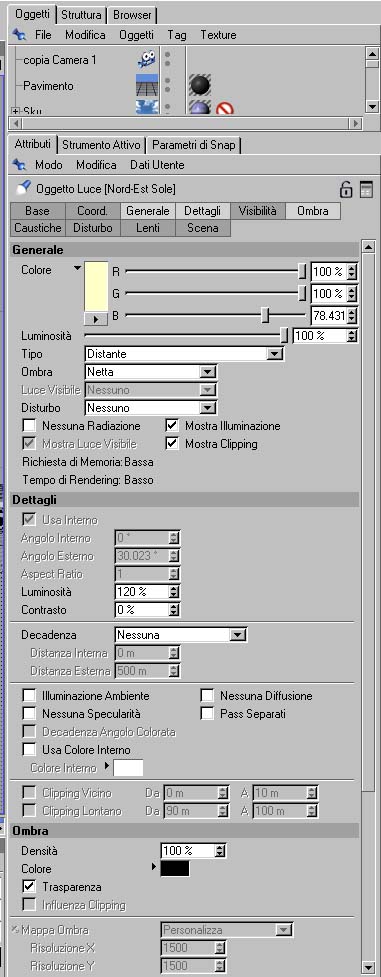Image resolution: width=381 pixels, height=977 pixels.
Task: Click the Densità 100 % input field
Action: [188, 851]
